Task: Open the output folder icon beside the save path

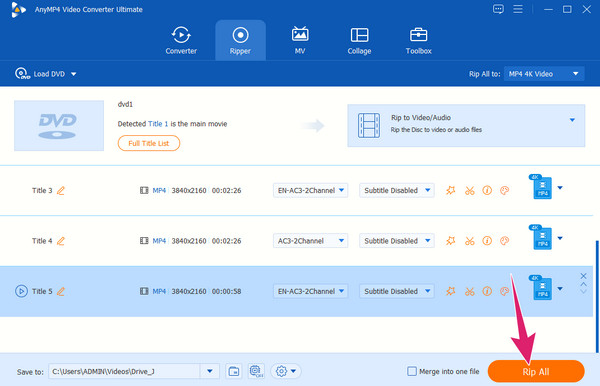Action: (233, 371)
